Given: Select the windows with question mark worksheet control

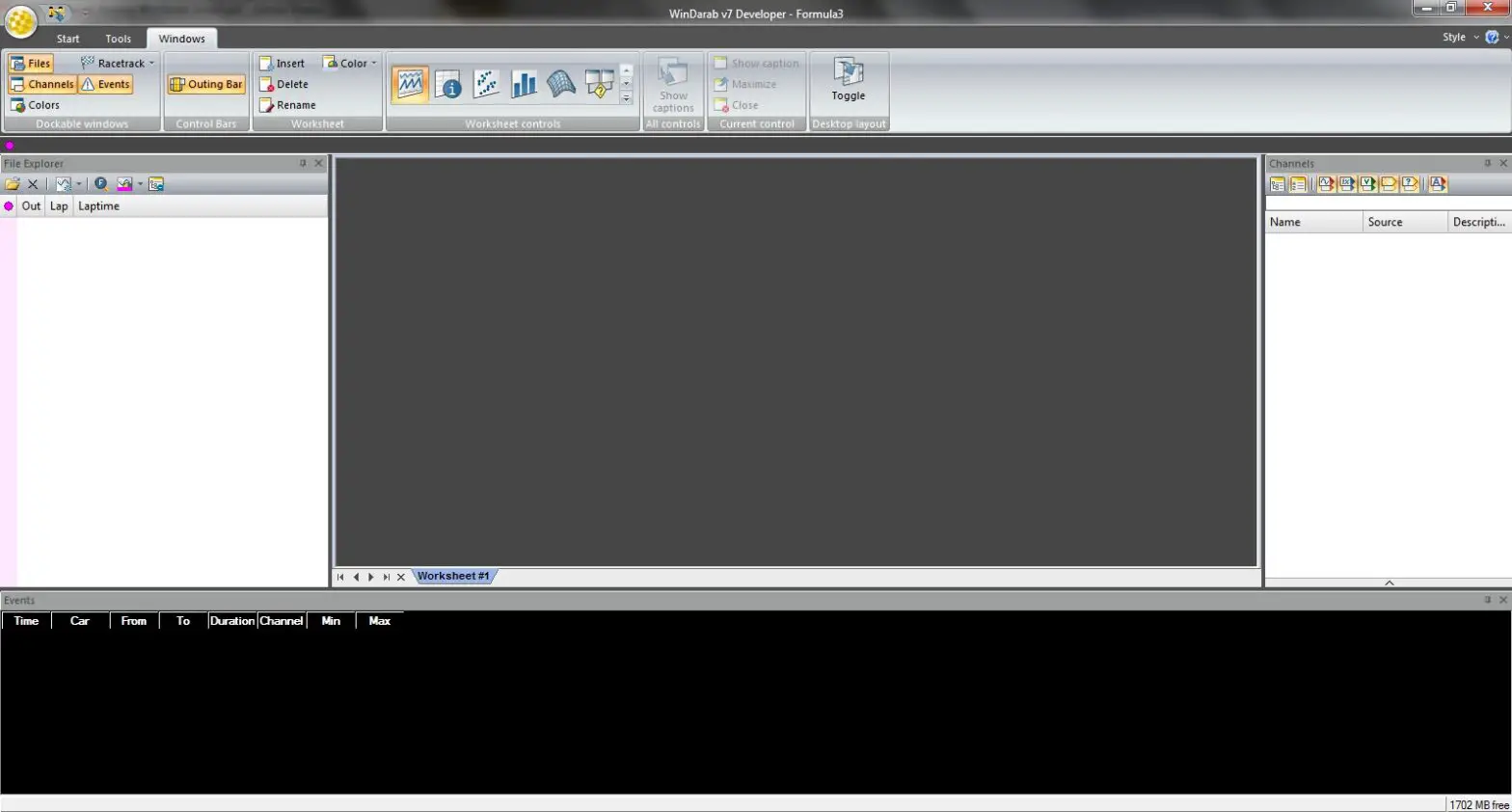Looking at the screenshot, I should coord(599,84).
